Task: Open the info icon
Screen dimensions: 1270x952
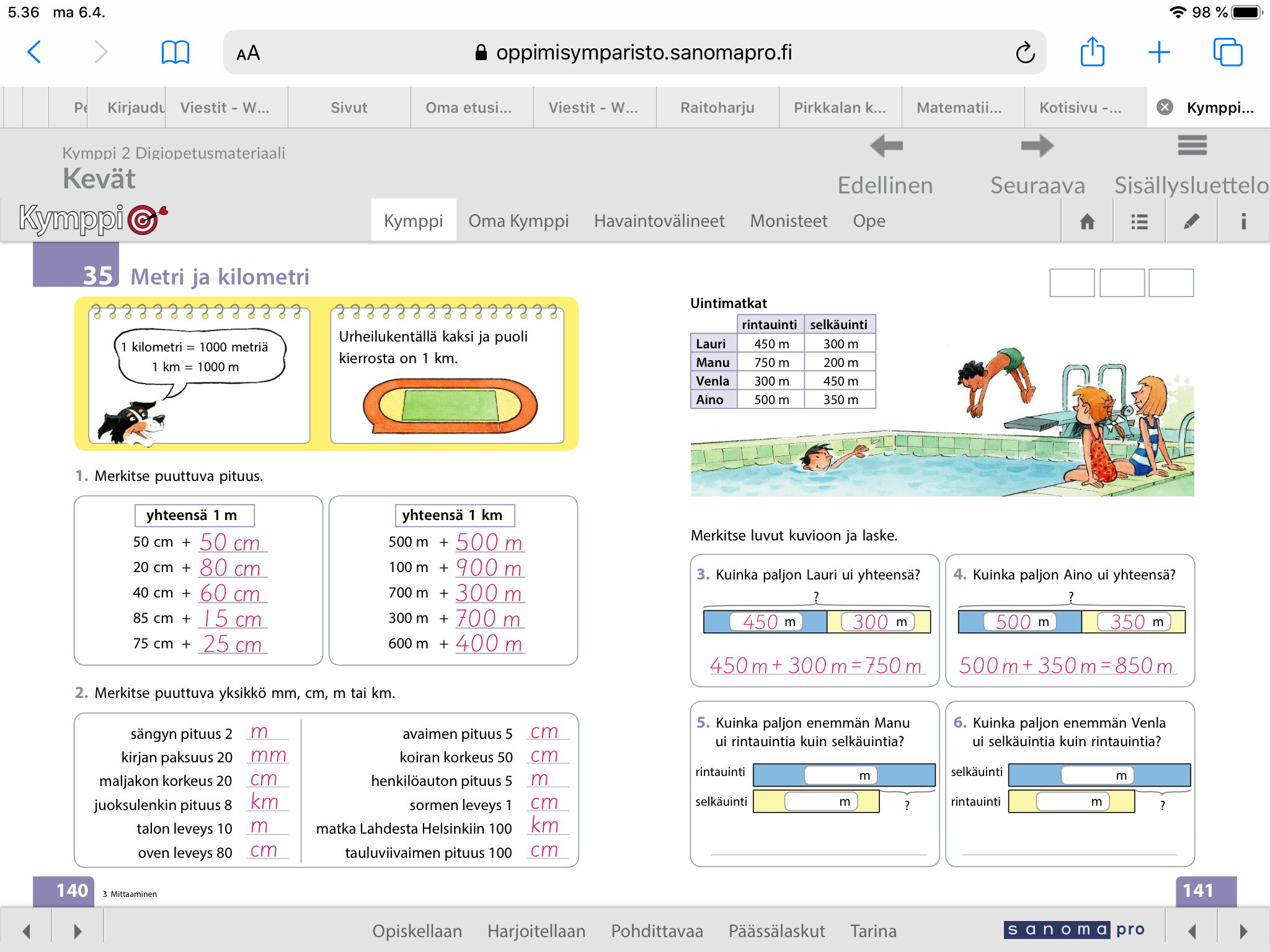Action: (1243, 221)
